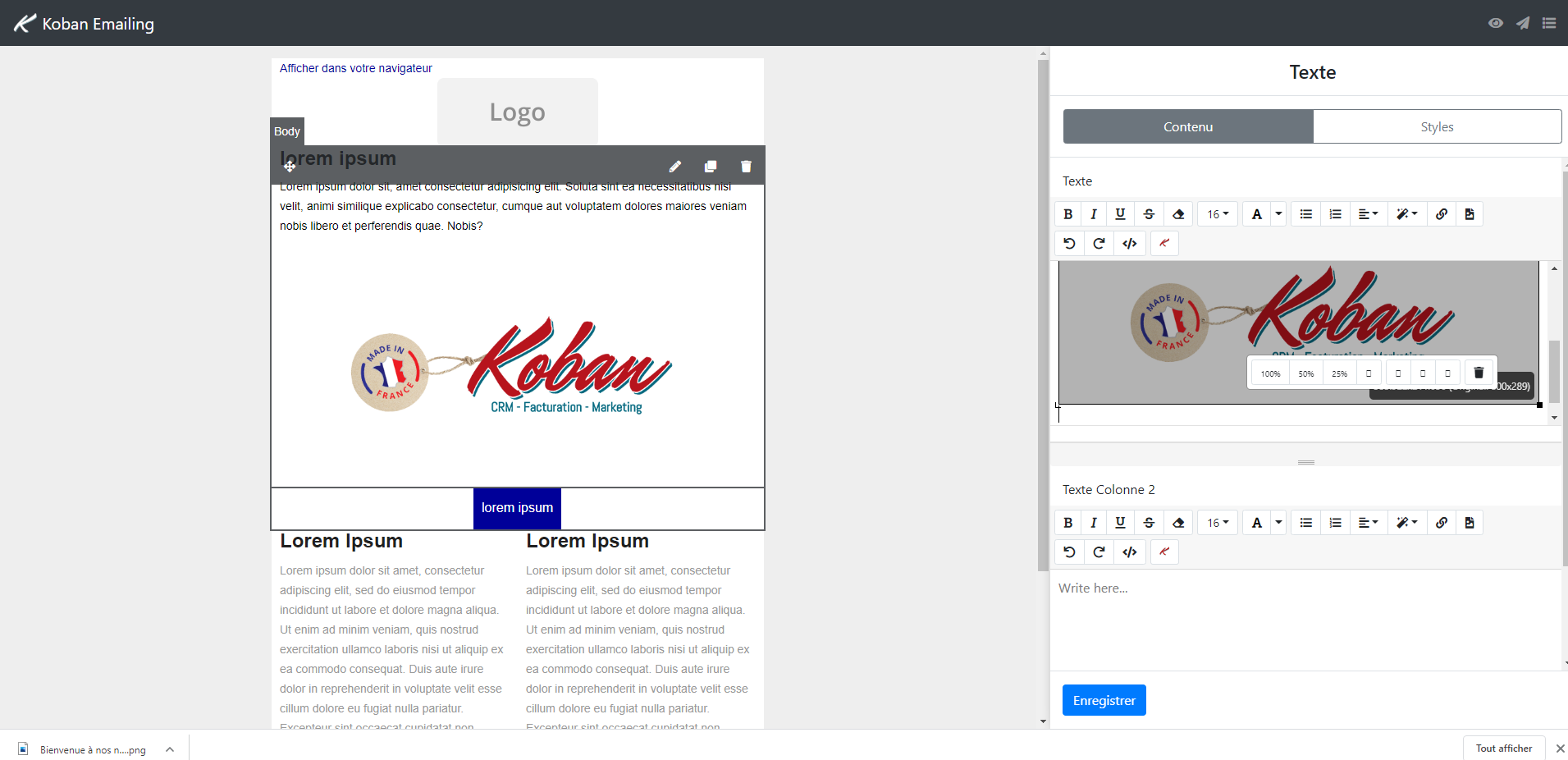Click redo in the Texte editor toolbar
The image size is (1568, 760).
1099,244
